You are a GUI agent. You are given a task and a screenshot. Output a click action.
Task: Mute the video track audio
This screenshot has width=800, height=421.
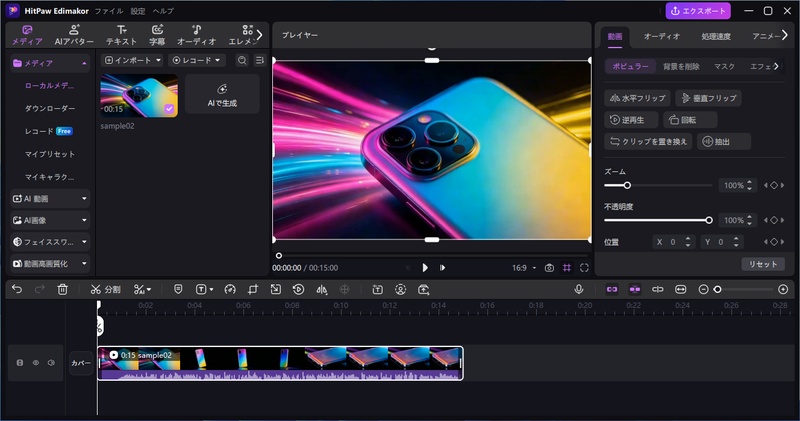point(51,363)
